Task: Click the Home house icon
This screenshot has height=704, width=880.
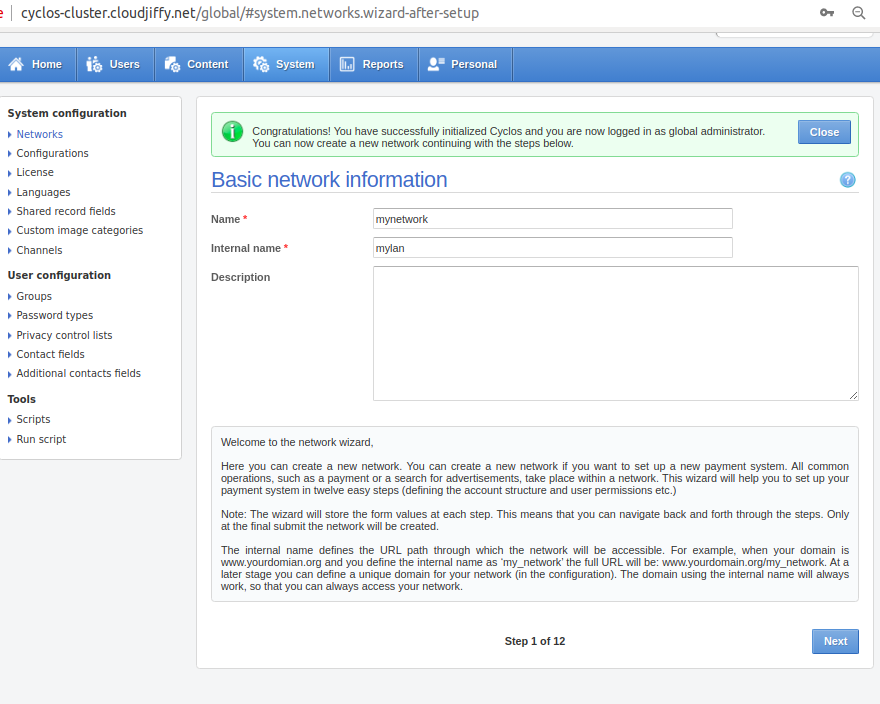Action: pyautogui.click(x=16, y=64)
